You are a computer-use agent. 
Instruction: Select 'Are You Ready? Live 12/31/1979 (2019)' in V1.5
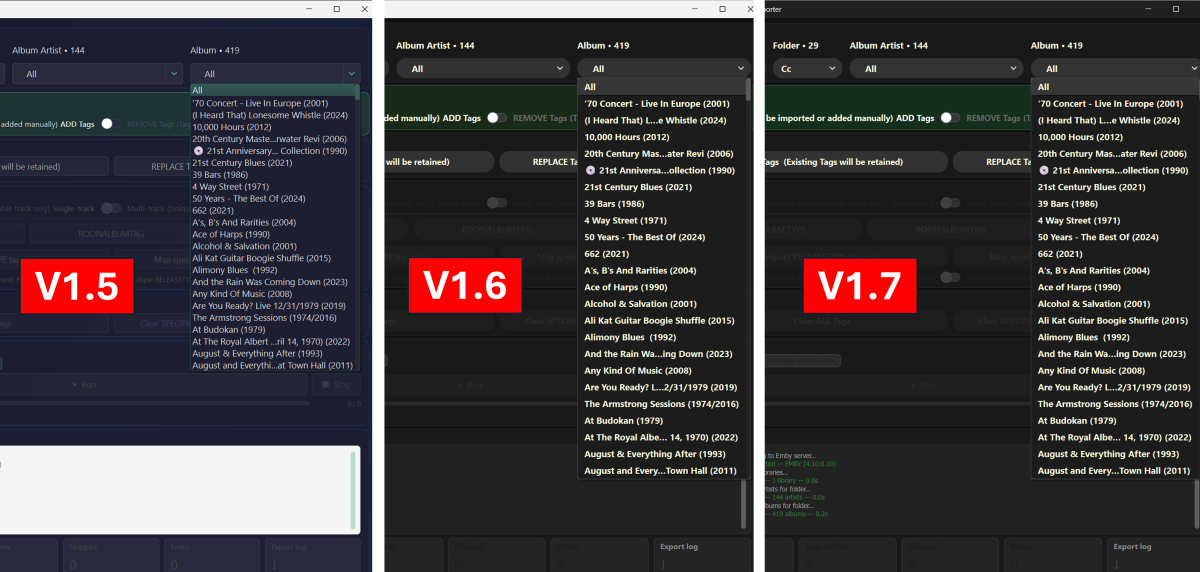273,305
